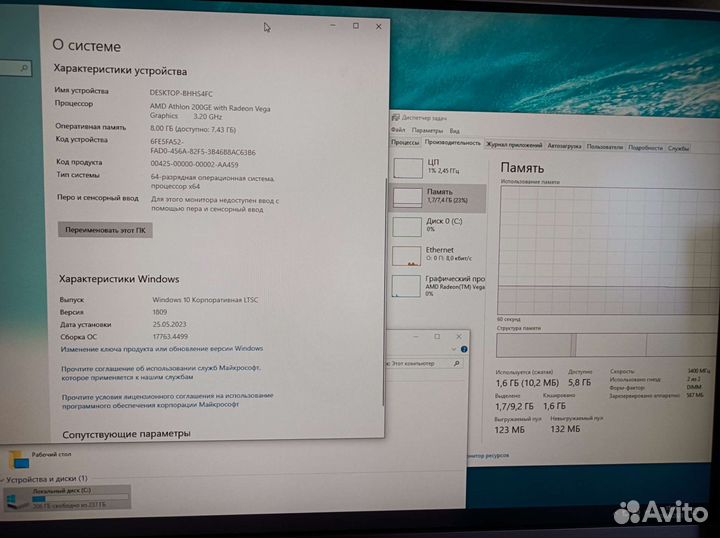Image resolution: width=720 pixels, height=538 pixels.
Task: Select Ethernet in the performance list
Action: (x=438, y=255)
